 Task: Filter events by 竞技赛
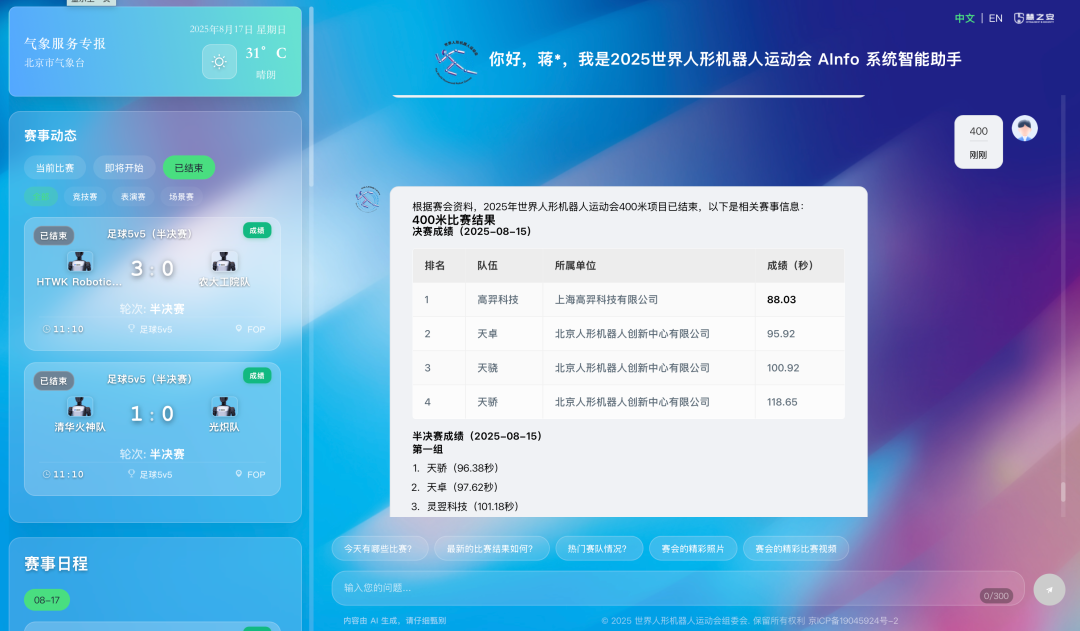[85, 197]
